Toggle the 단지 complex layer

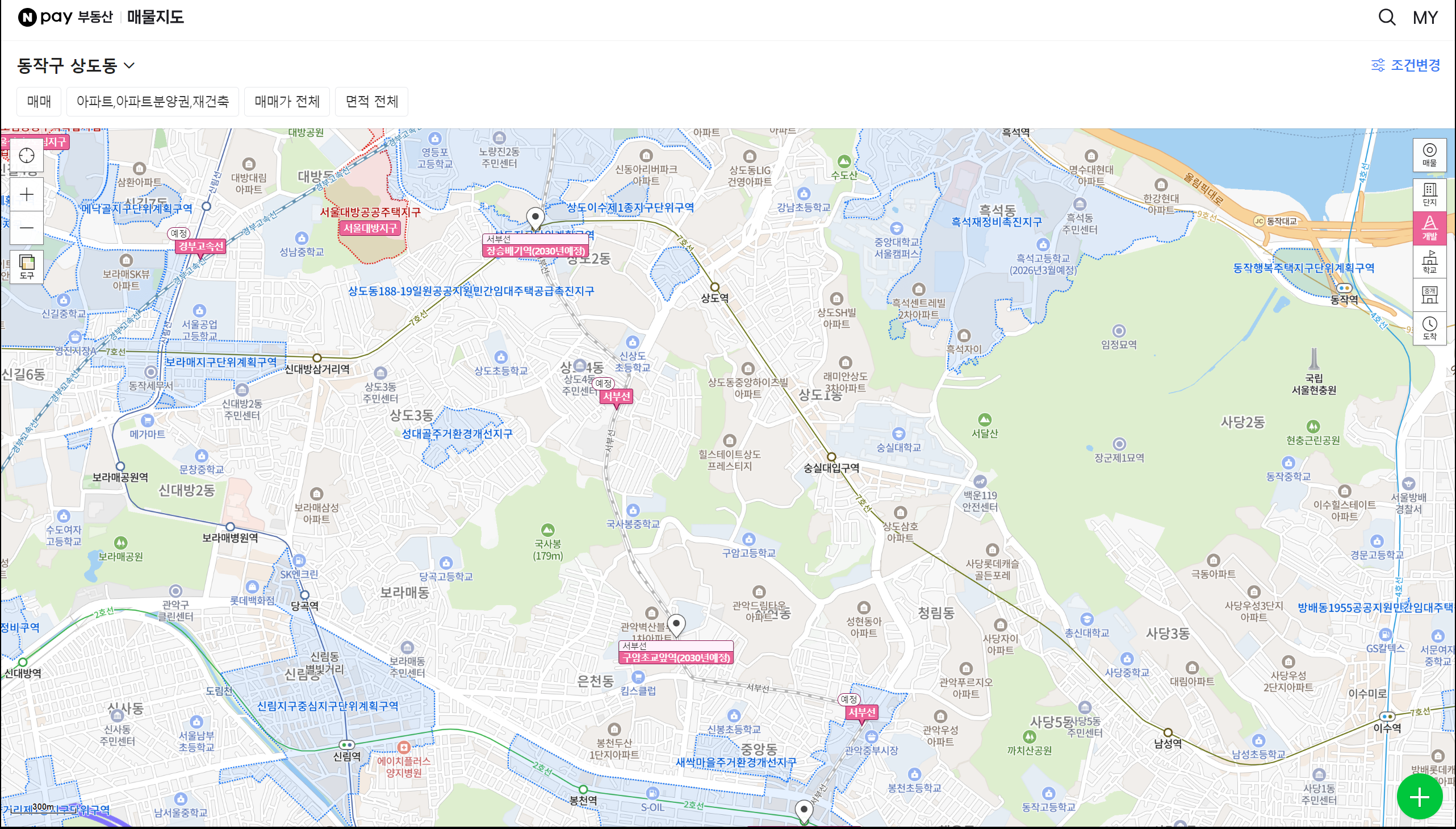(x=1429, y=194)
